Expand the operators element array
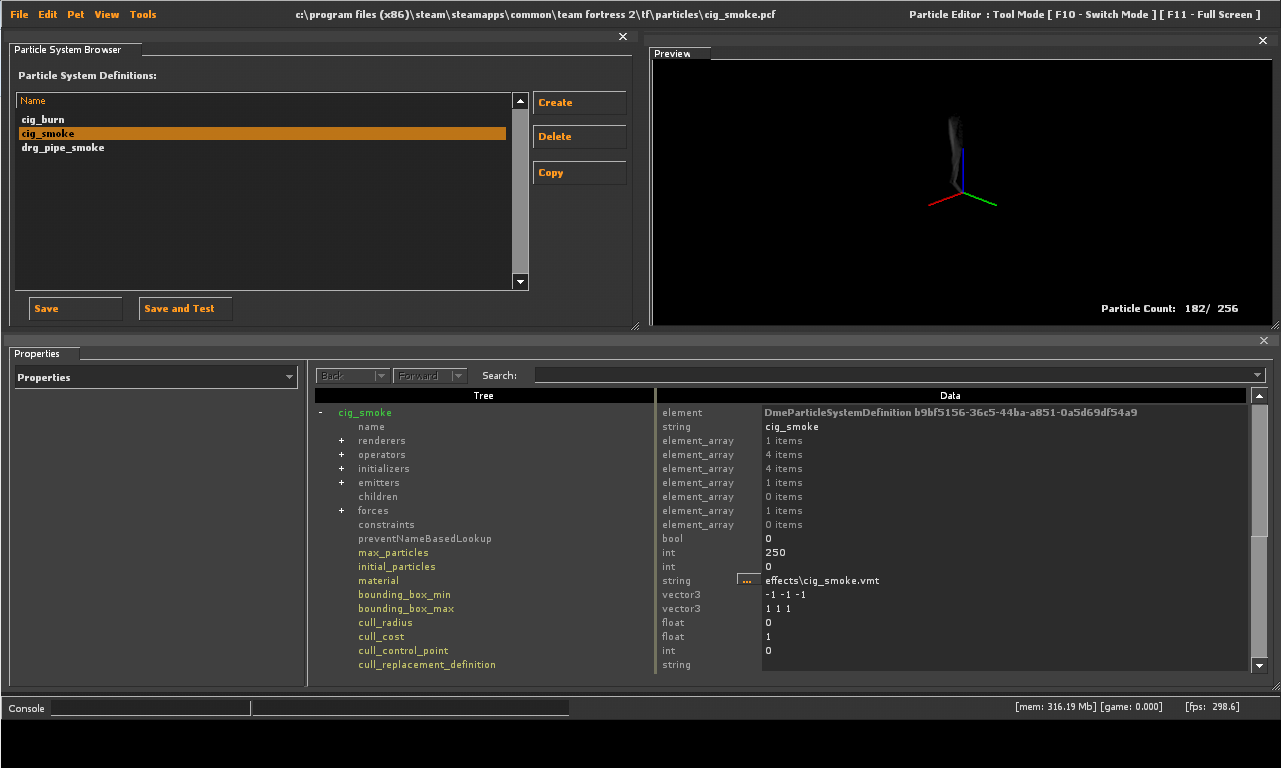Viewport: 1281px width, 768px height. tap(341, 455)
